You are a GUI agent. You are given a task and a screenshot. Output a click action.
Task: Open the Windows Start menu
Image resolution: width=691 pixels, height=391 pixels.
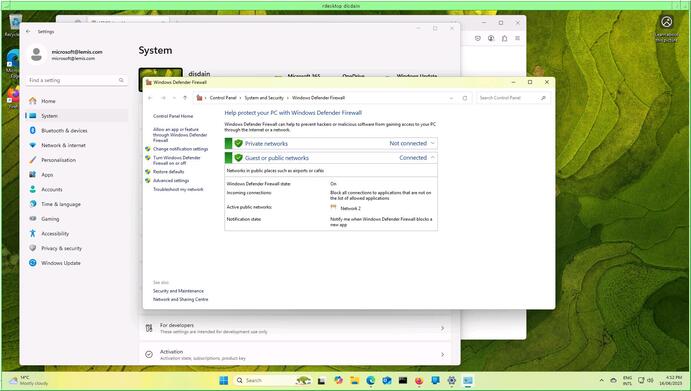point(224,380)
